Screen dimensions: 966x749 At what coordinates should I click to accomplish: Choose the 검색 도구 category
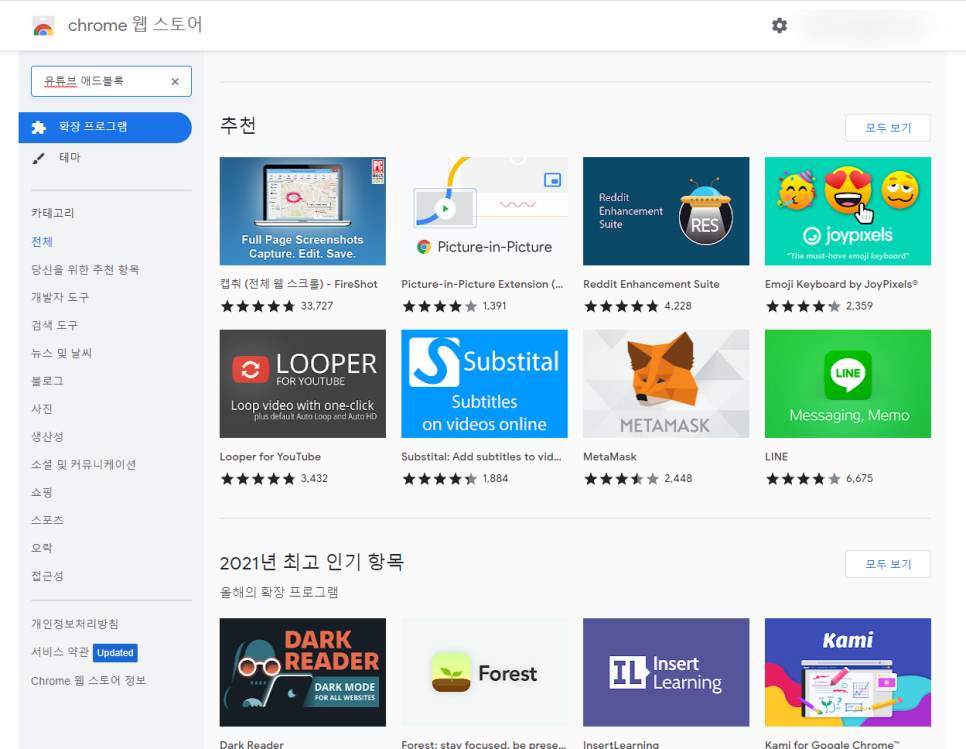tap(54, 325)
